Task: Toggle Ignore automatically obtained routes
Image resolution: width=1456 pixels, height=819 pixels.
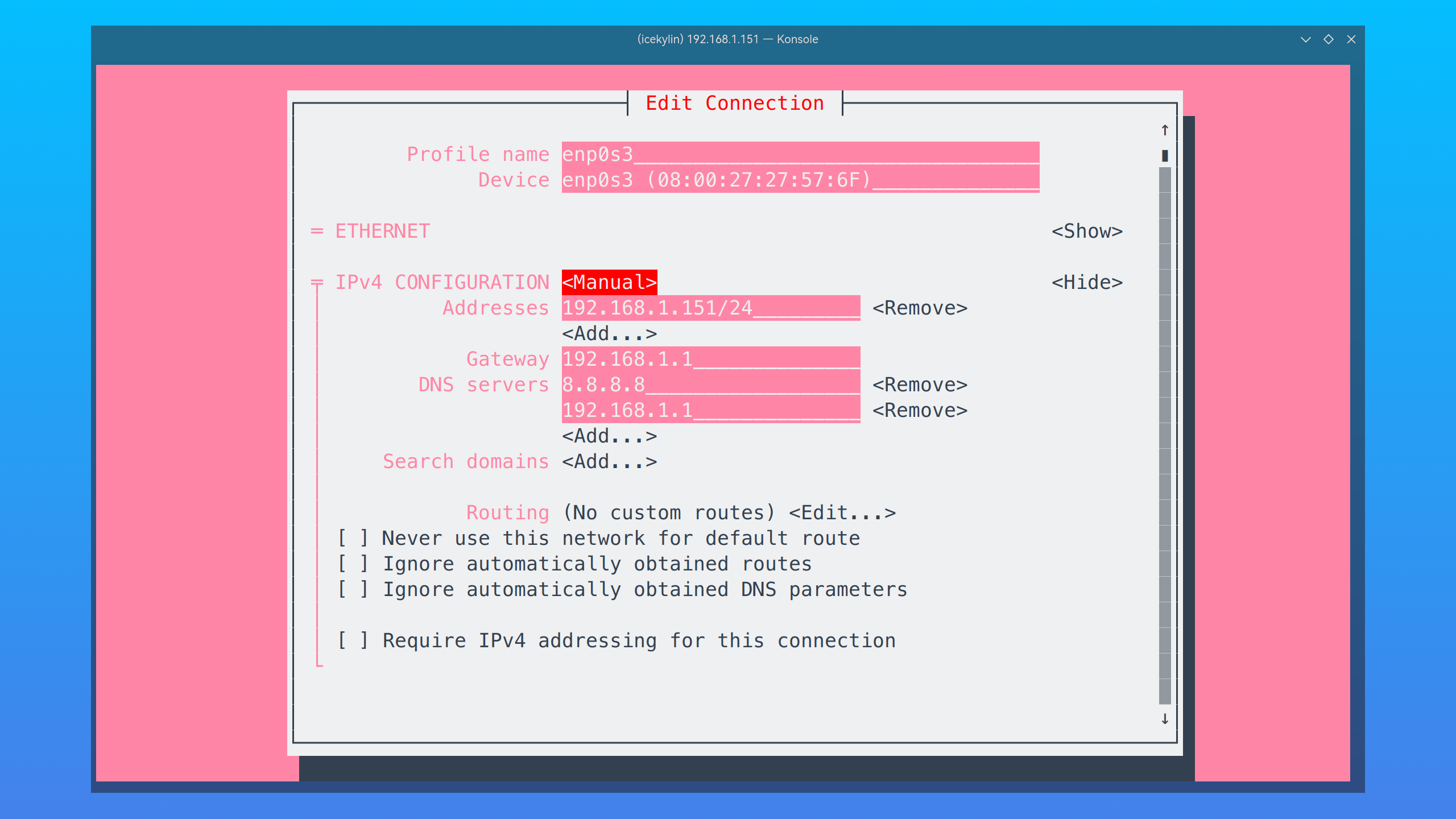Action: tap(574, 564)
